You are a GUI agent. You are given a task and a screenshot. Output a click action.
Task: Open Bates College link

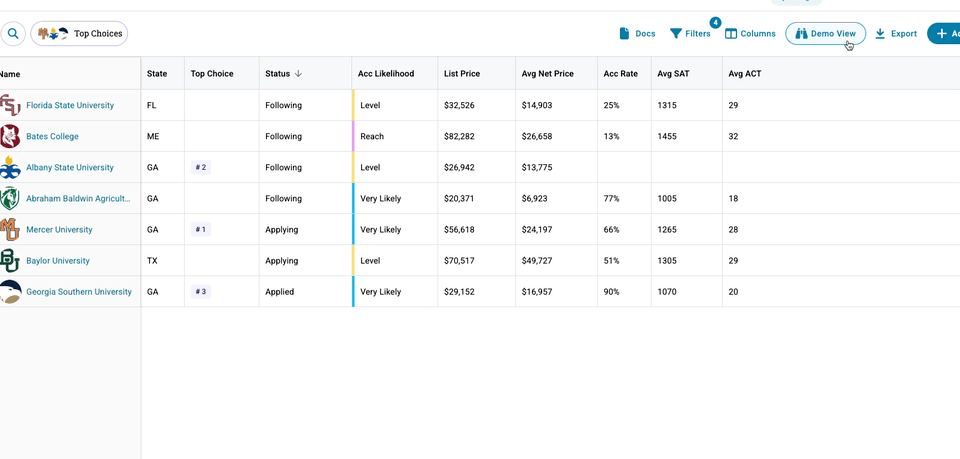[52, 136]
